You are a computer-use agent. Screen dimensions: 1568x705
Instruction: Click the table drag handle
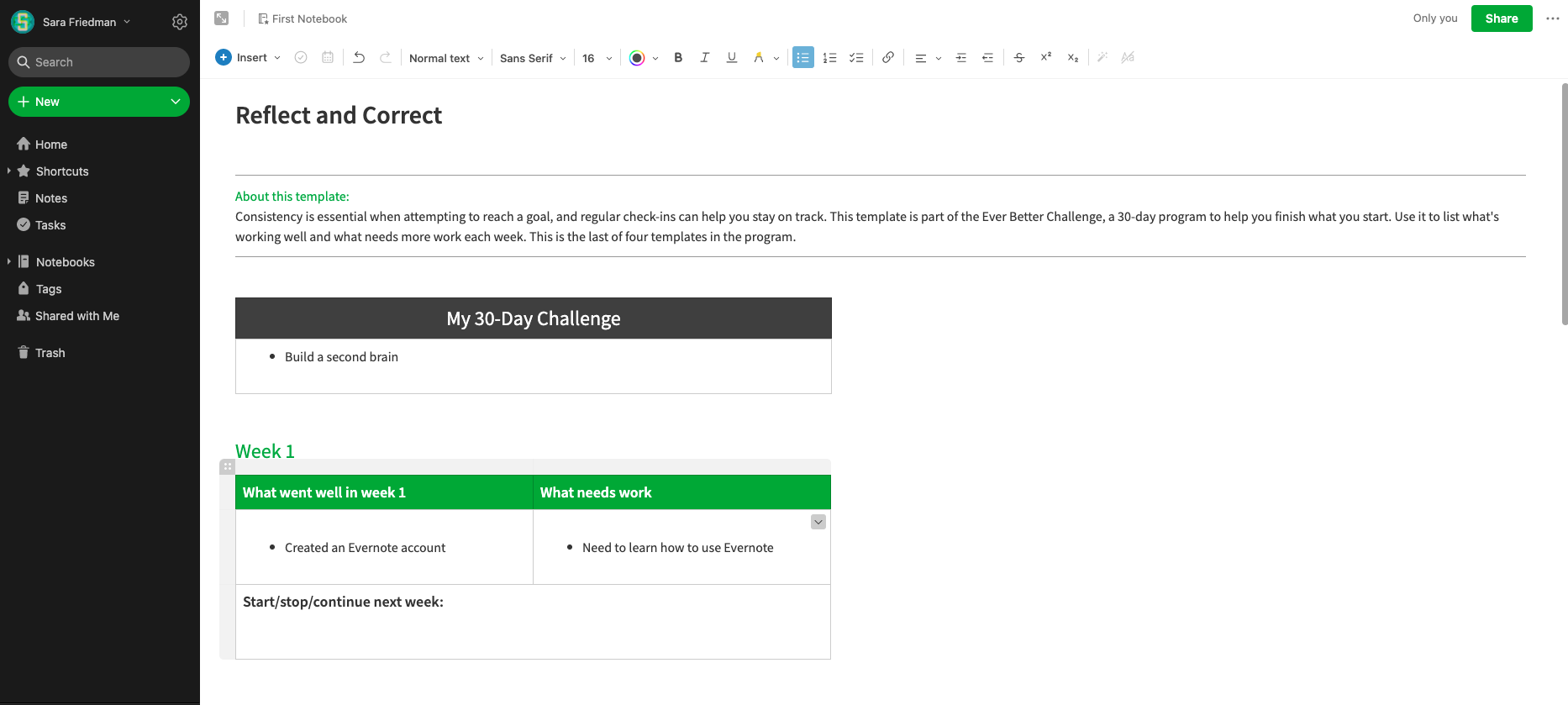(228, 466)
